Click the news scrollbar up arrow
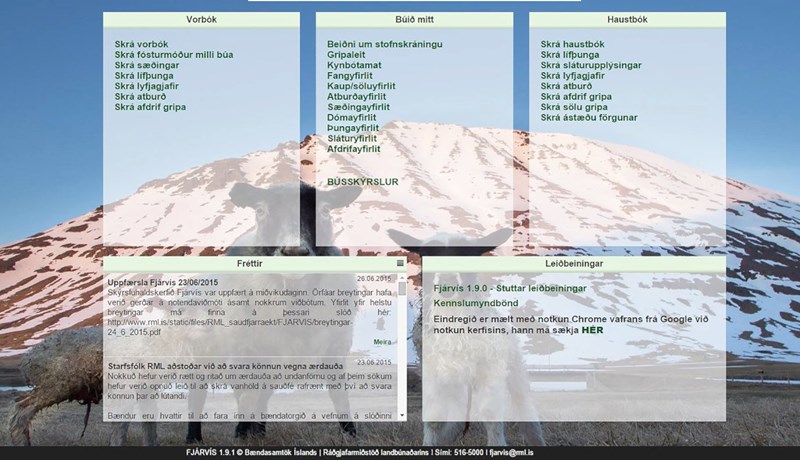 click(402, 277)
